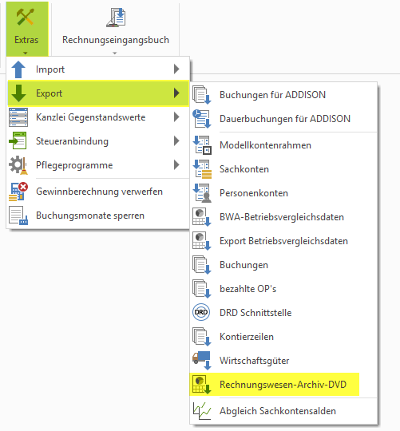Select the Modellkontenrahmen export entry
Image resolution: width=400 pixels, height=431 pixels.
click(x=284, y=145)
